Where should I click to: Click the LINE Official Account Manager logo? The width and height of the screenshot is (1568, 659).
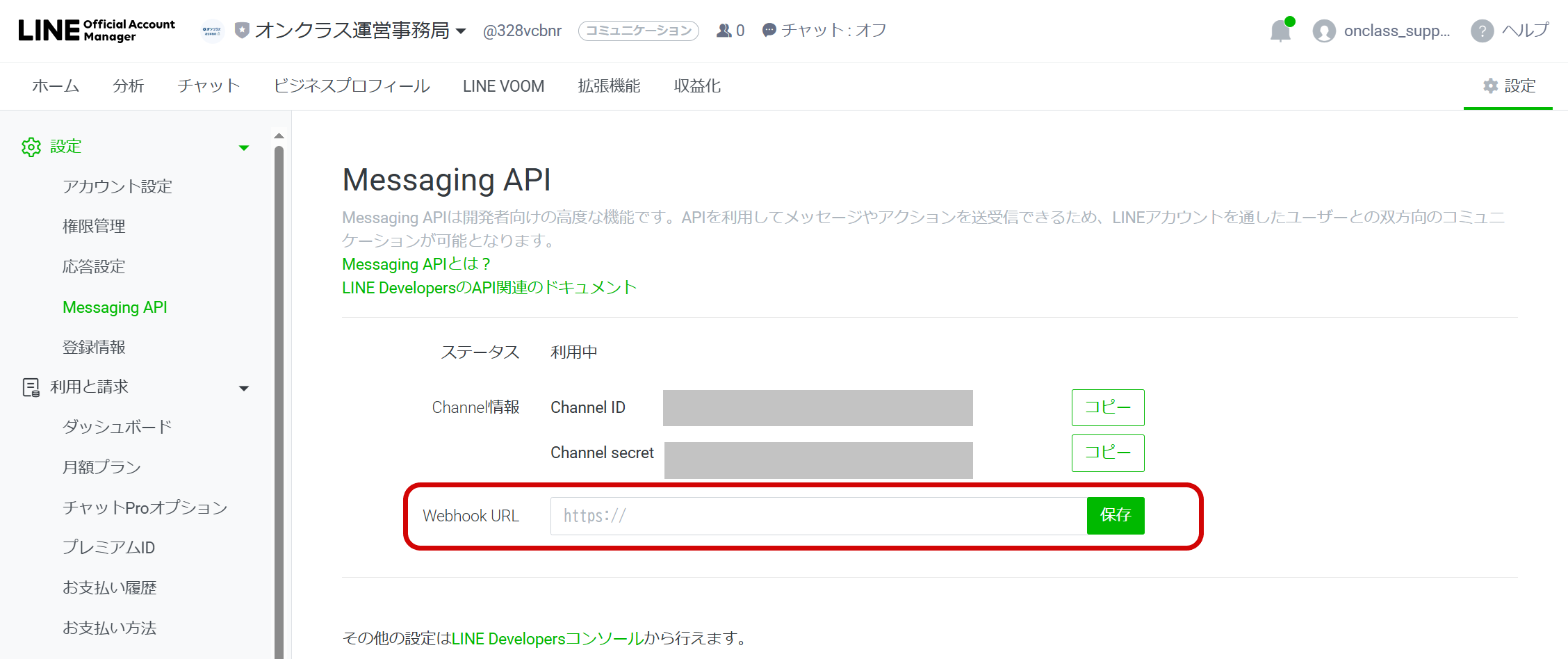[97, 30]
